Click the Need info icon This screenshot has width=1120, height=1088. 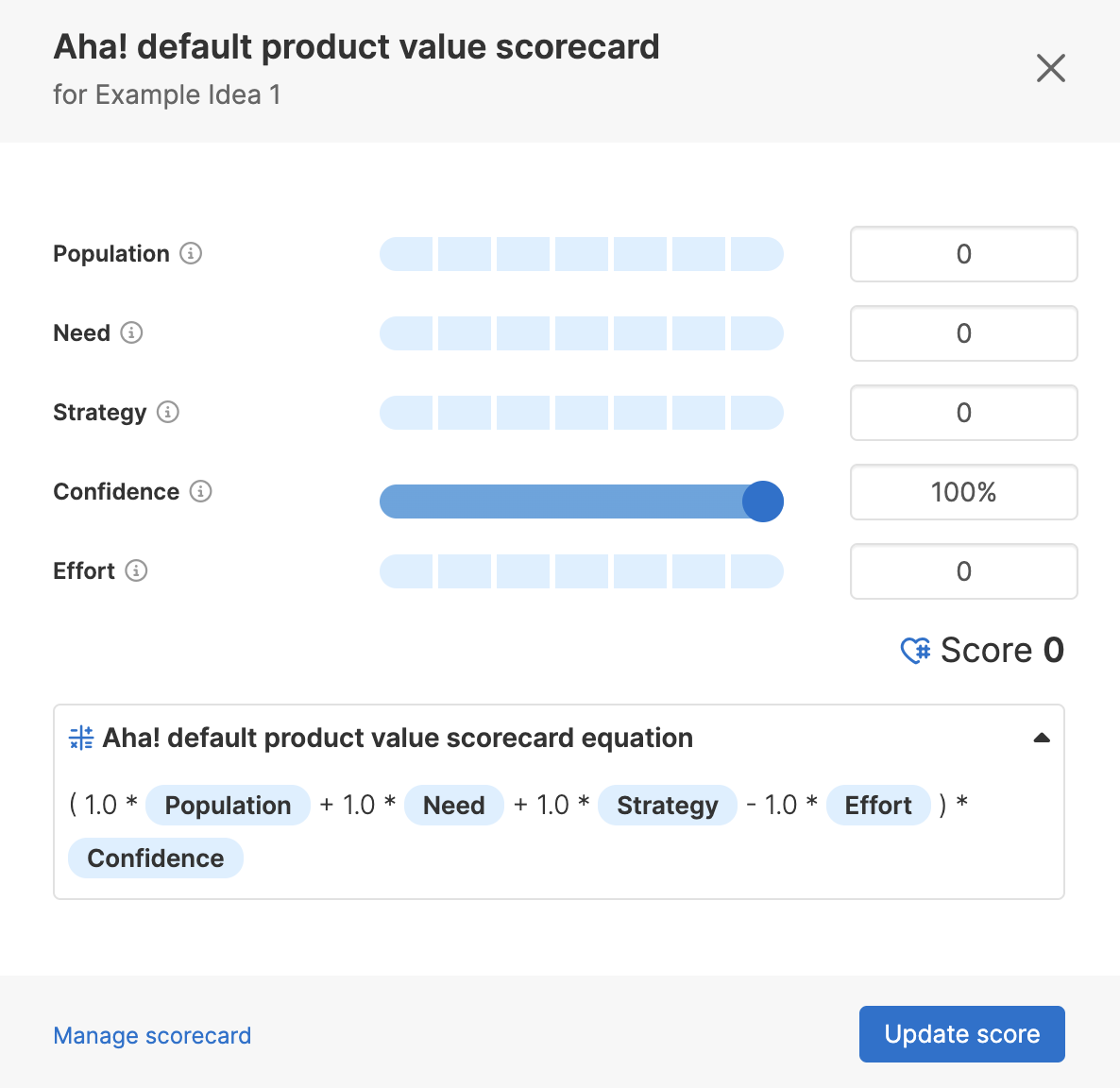(x=132, y=332)
